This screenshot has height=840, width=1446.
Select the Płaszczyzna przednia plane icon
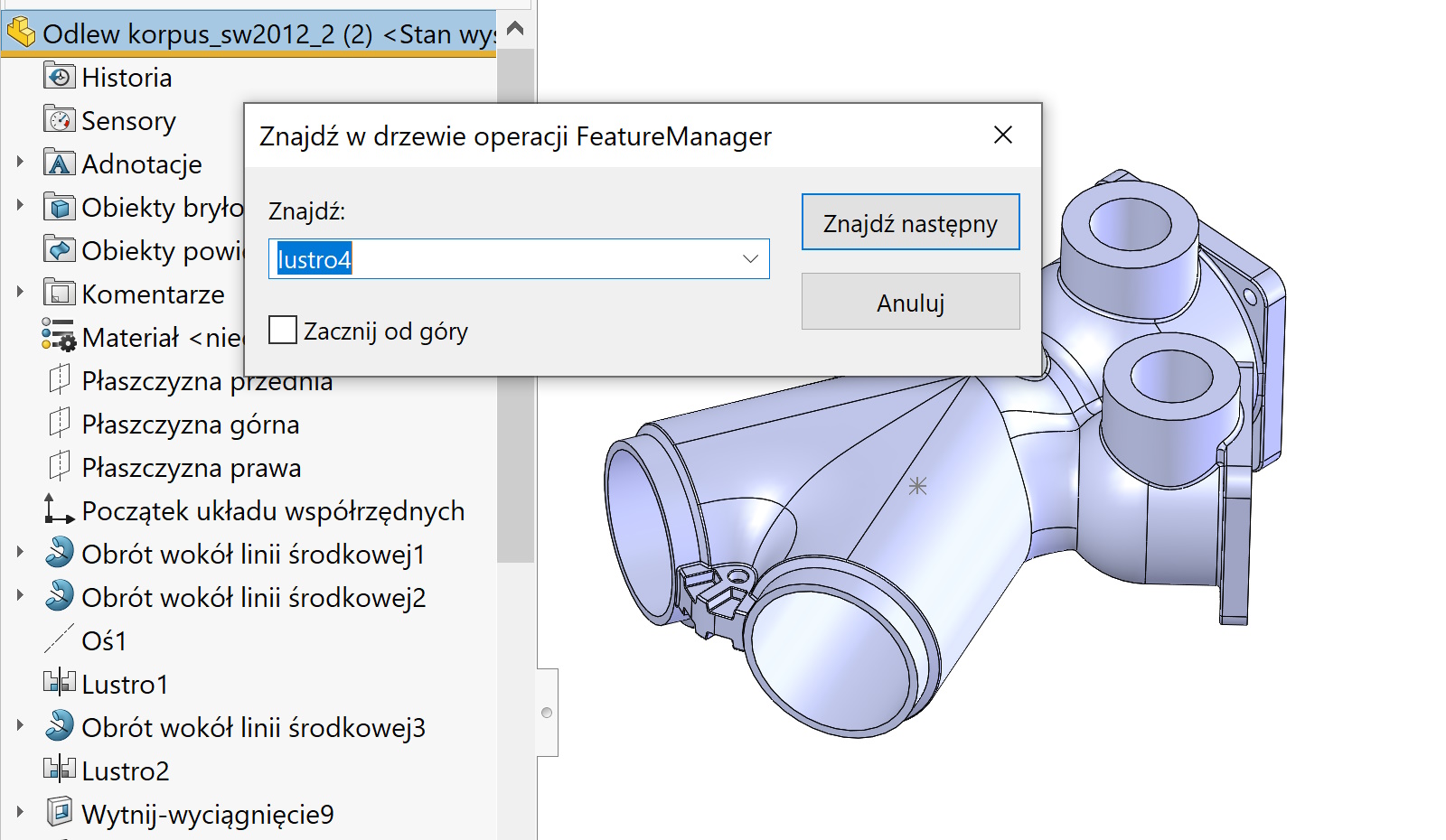pos(58,379)
